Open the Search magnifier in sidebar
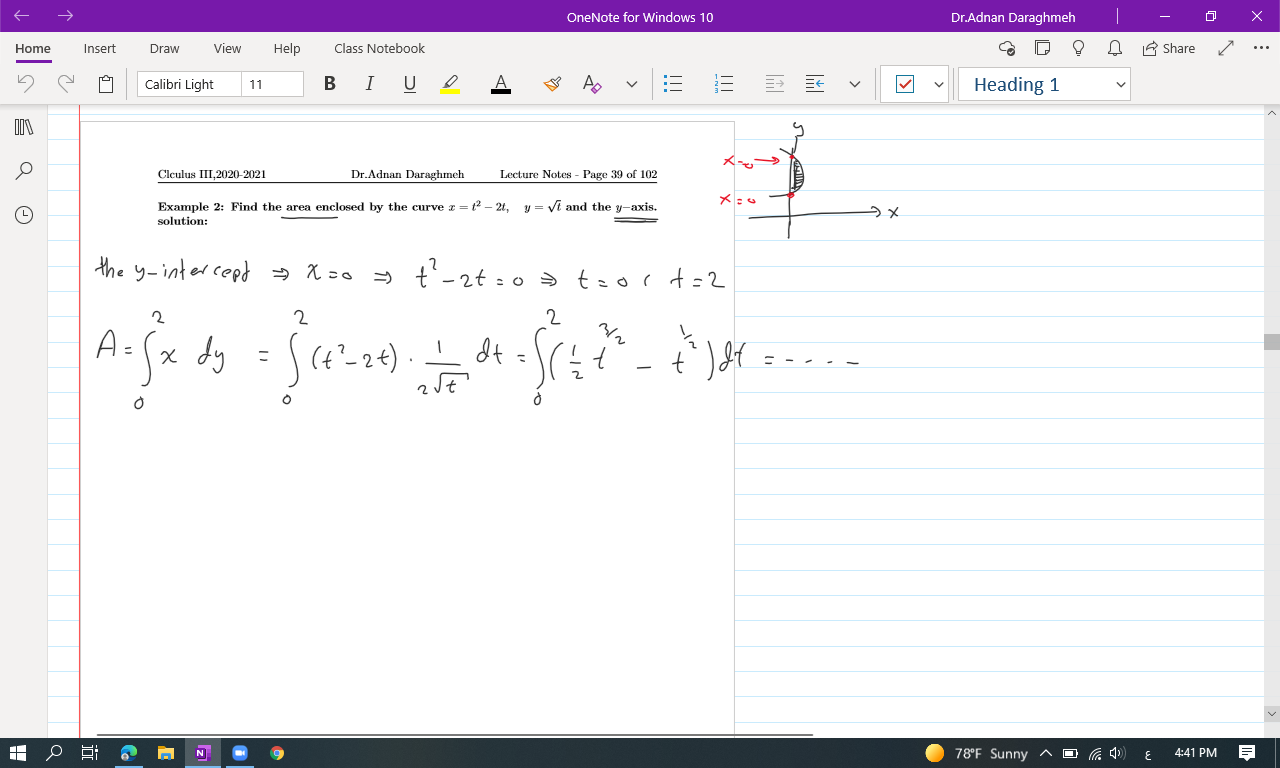 coord(24,171)
